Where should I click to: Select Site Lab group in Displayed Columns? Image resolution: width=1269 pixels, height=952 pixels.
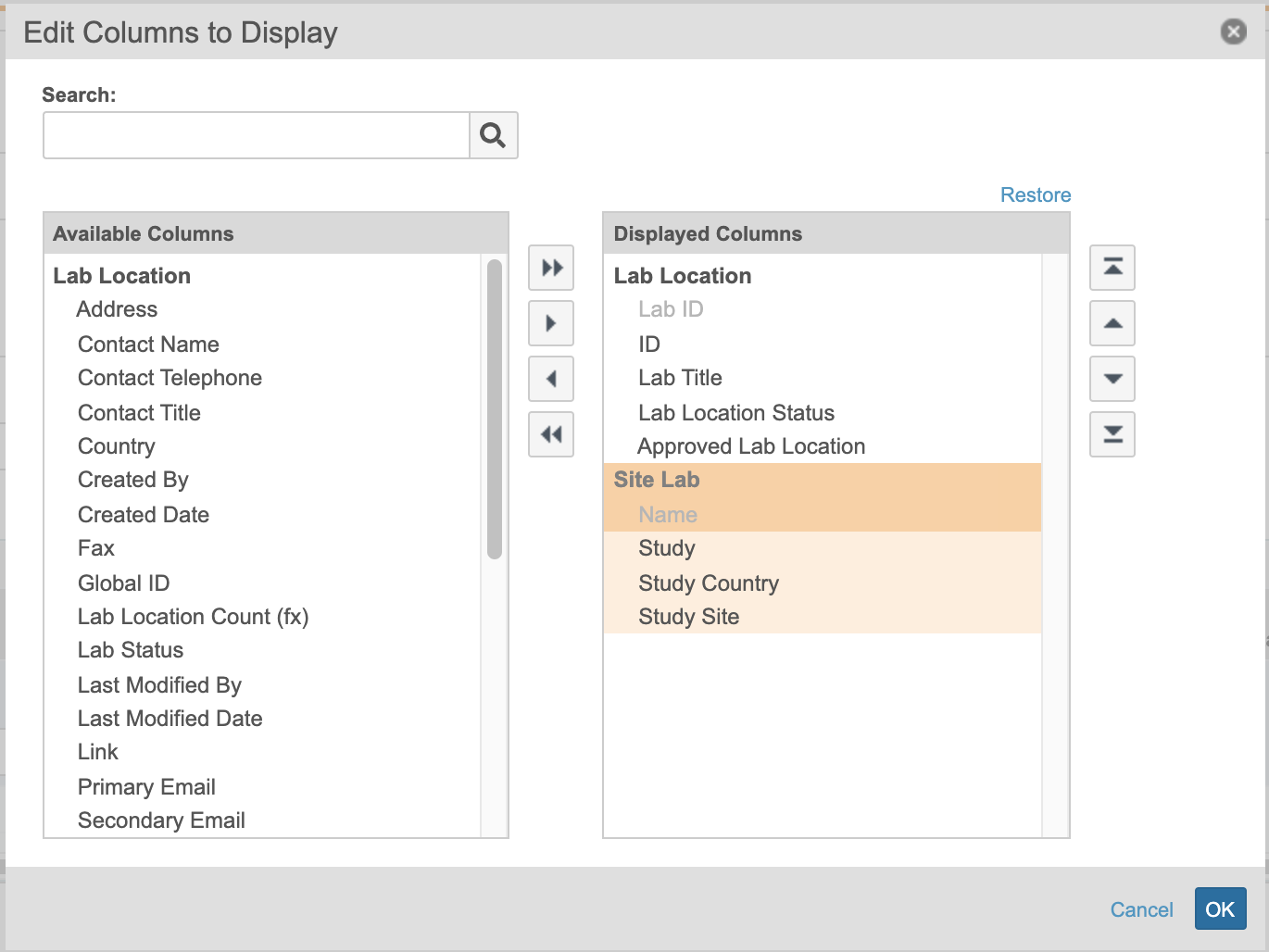coord(657,480)
